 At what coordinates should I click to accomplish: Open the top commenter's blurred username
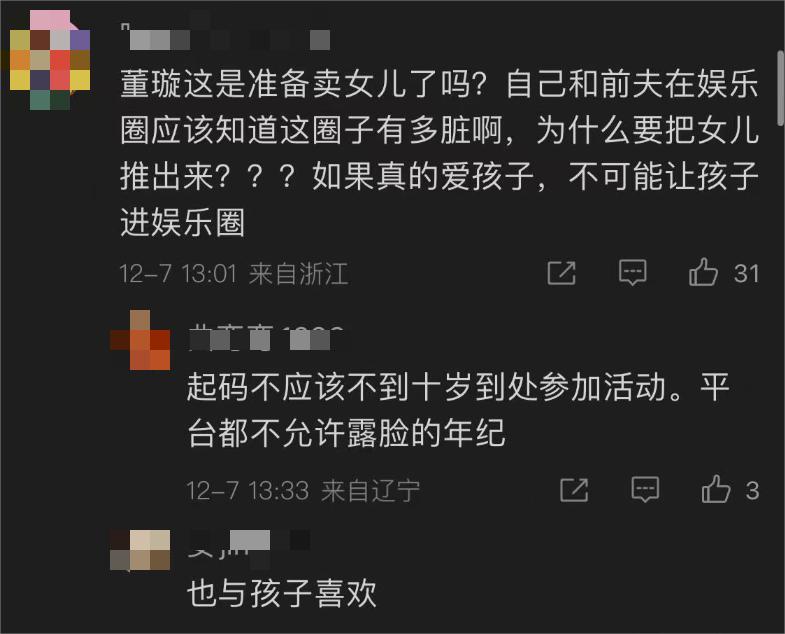point(225,37)
